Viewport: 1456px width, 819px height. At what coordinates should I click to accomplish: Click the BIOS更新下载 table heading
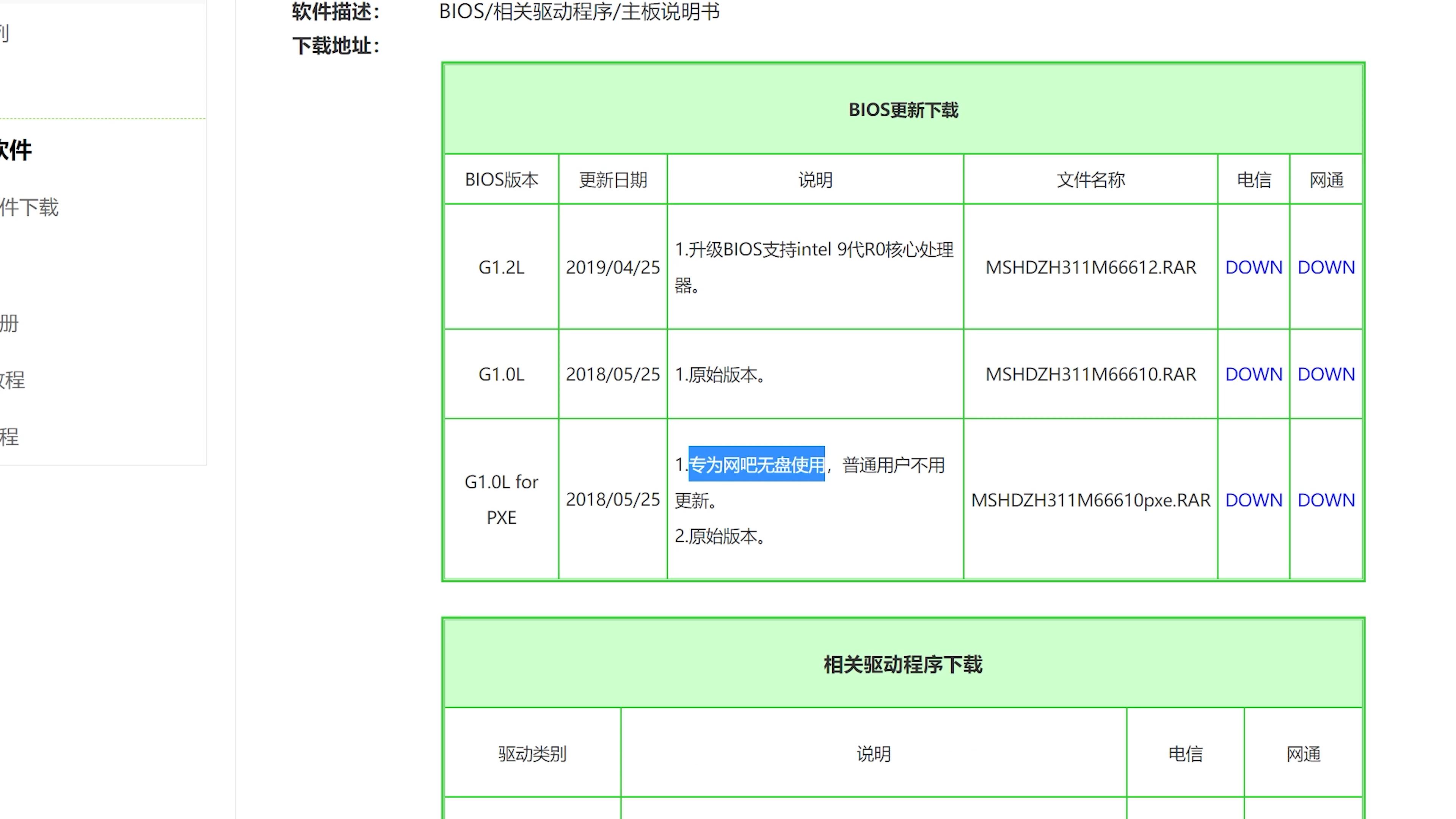903,110
